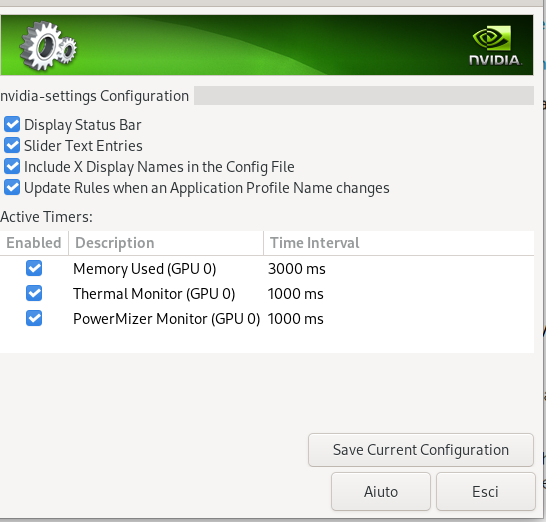The image size is (546, 522).
Task: Disable Update Rules when Application Profile Name changes
Action: pos(12,187)
